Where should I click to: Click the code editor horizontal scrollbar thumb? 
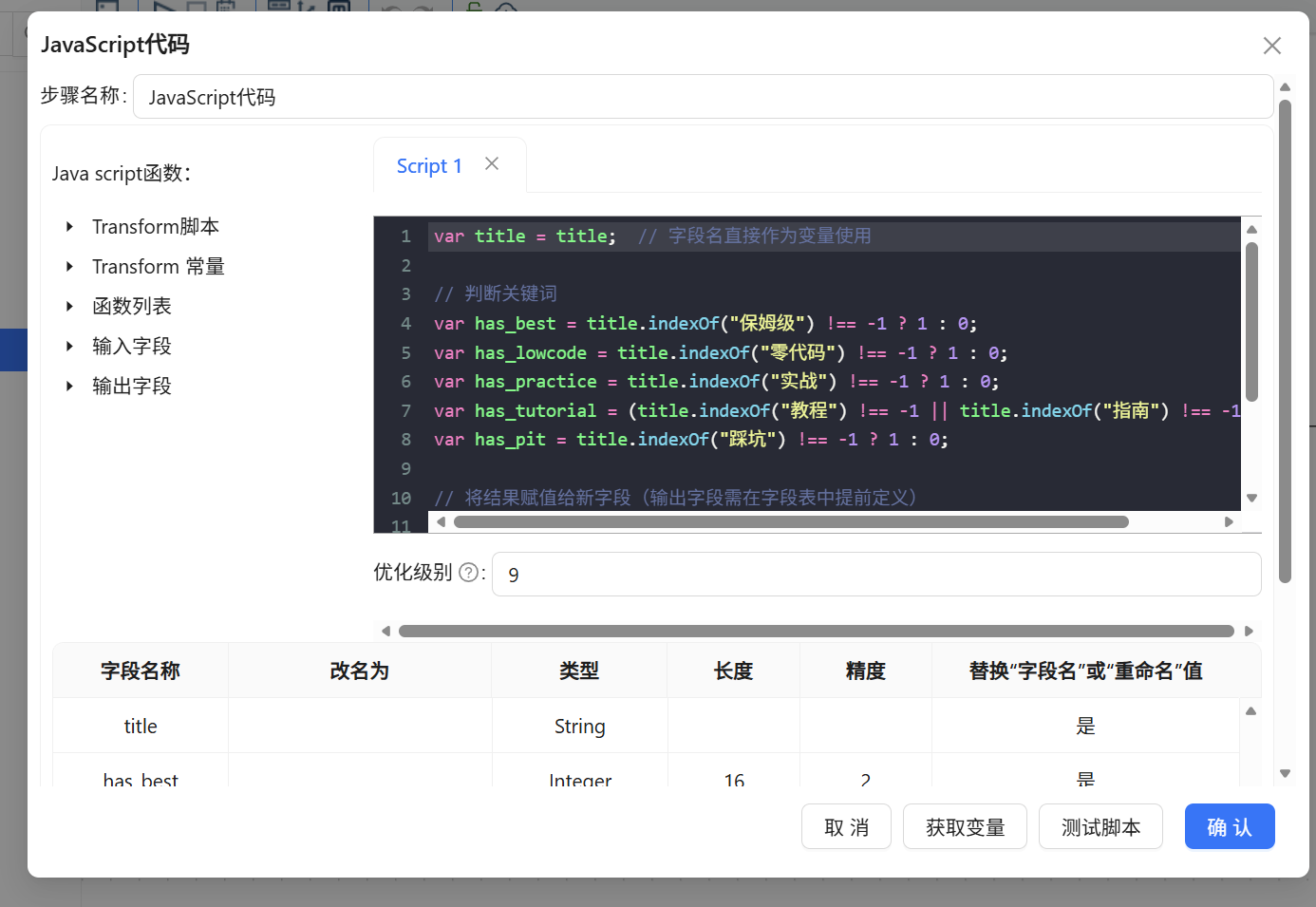click(x=791, y=521)
